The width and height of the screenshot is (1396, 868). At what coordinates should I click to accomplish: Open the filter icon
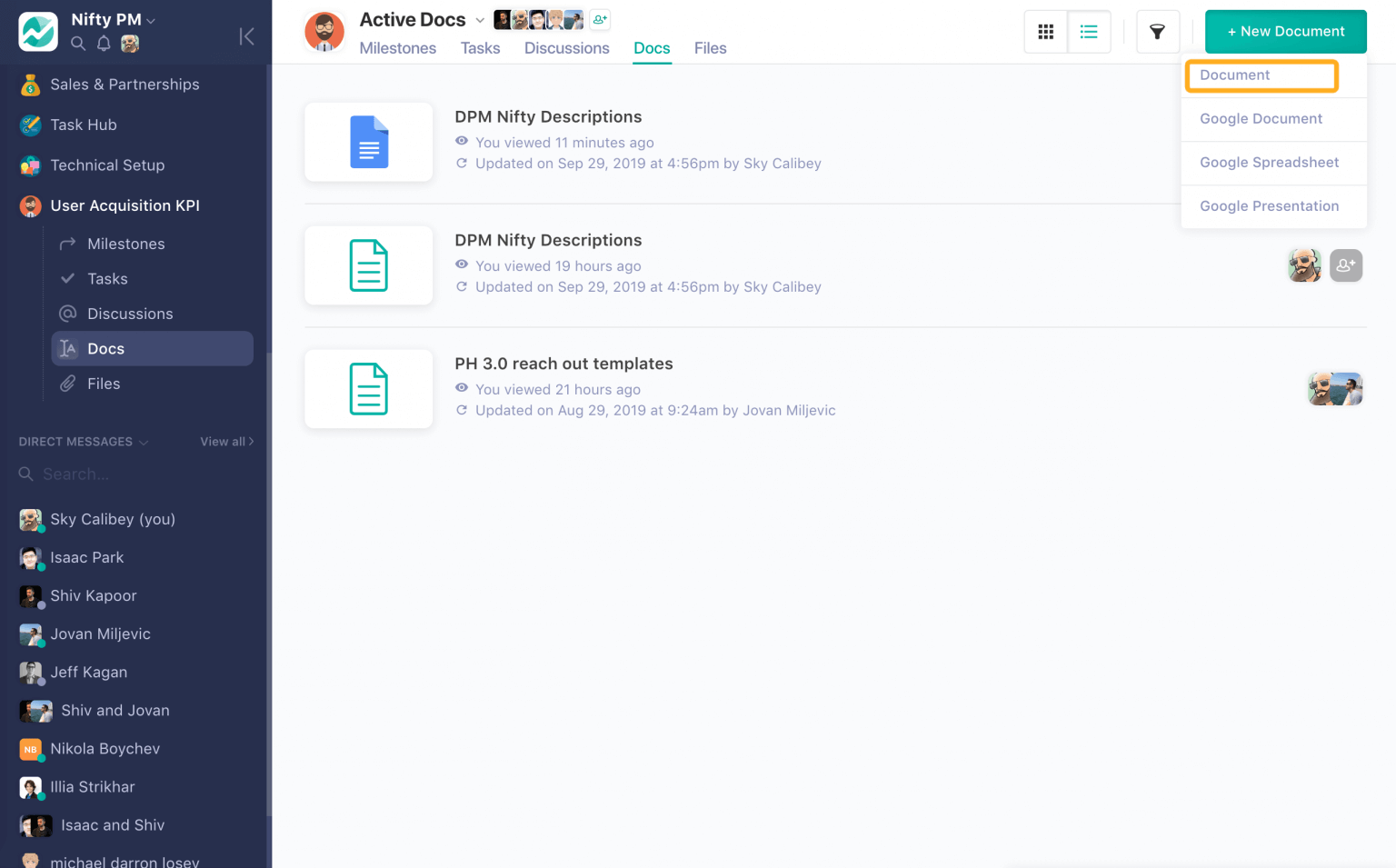click(x=1157, y=31)
